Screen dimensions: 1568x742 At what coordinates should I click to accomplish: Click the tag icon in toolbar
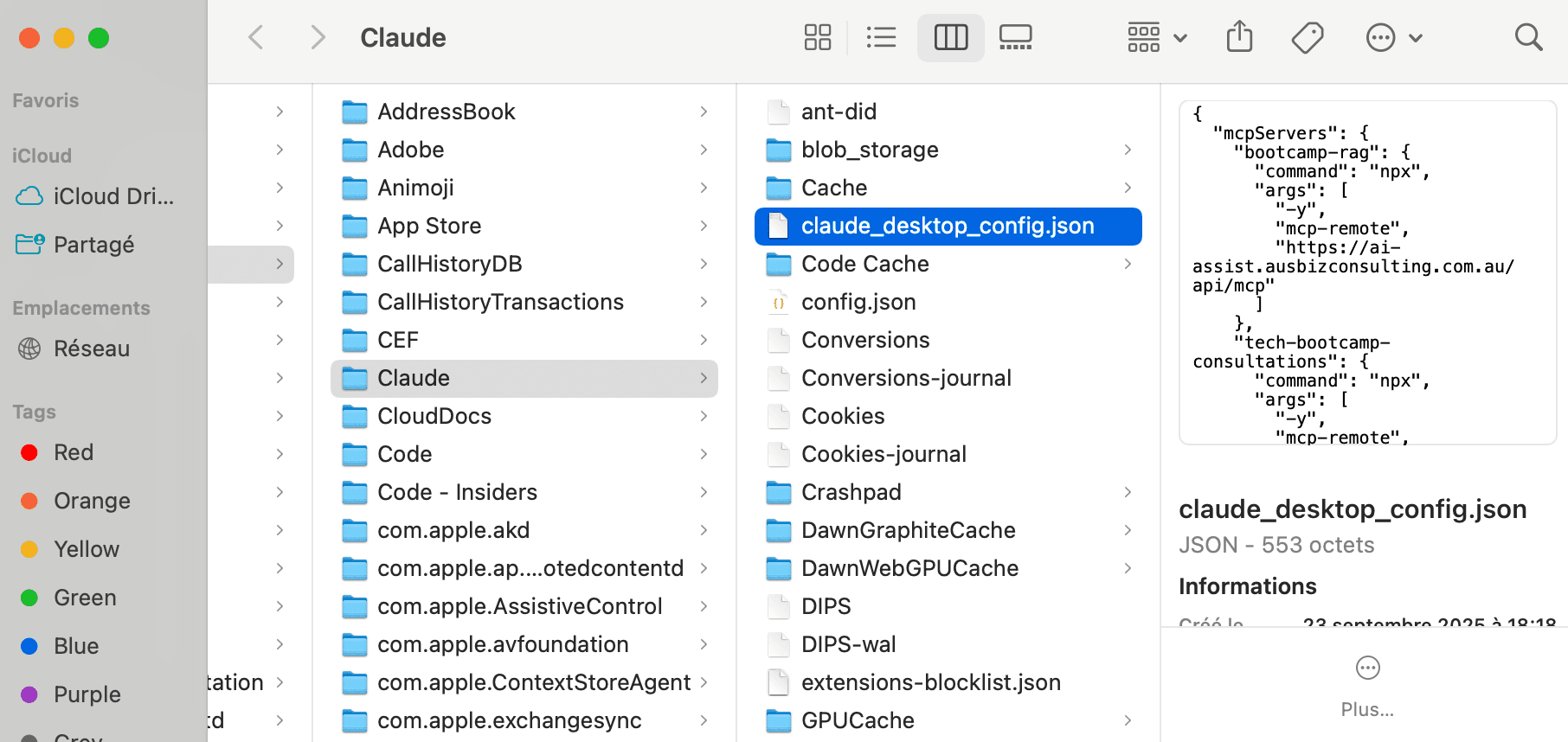[1307, 38]
